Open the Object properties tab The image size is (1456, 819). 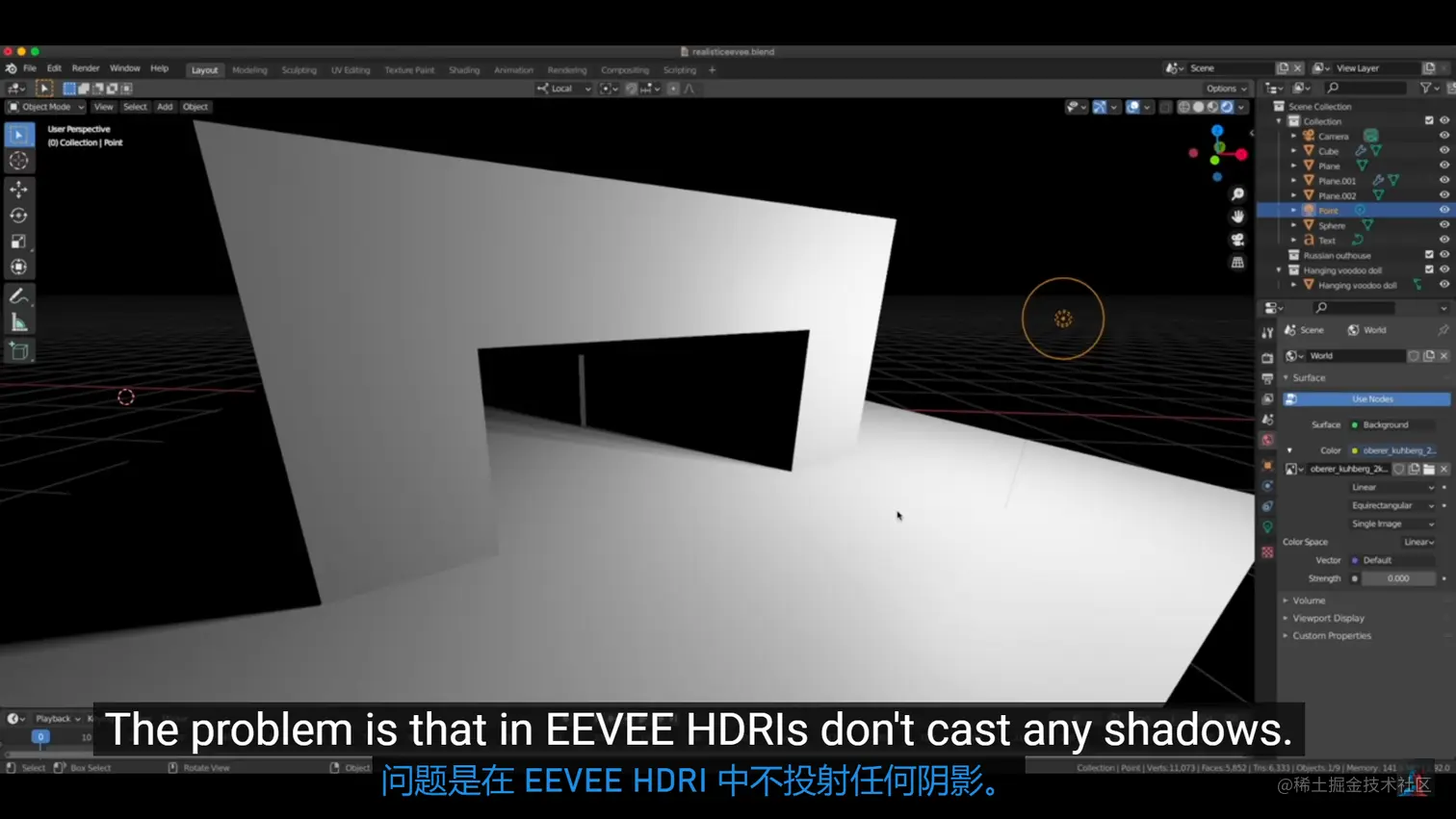point(1267,465)
